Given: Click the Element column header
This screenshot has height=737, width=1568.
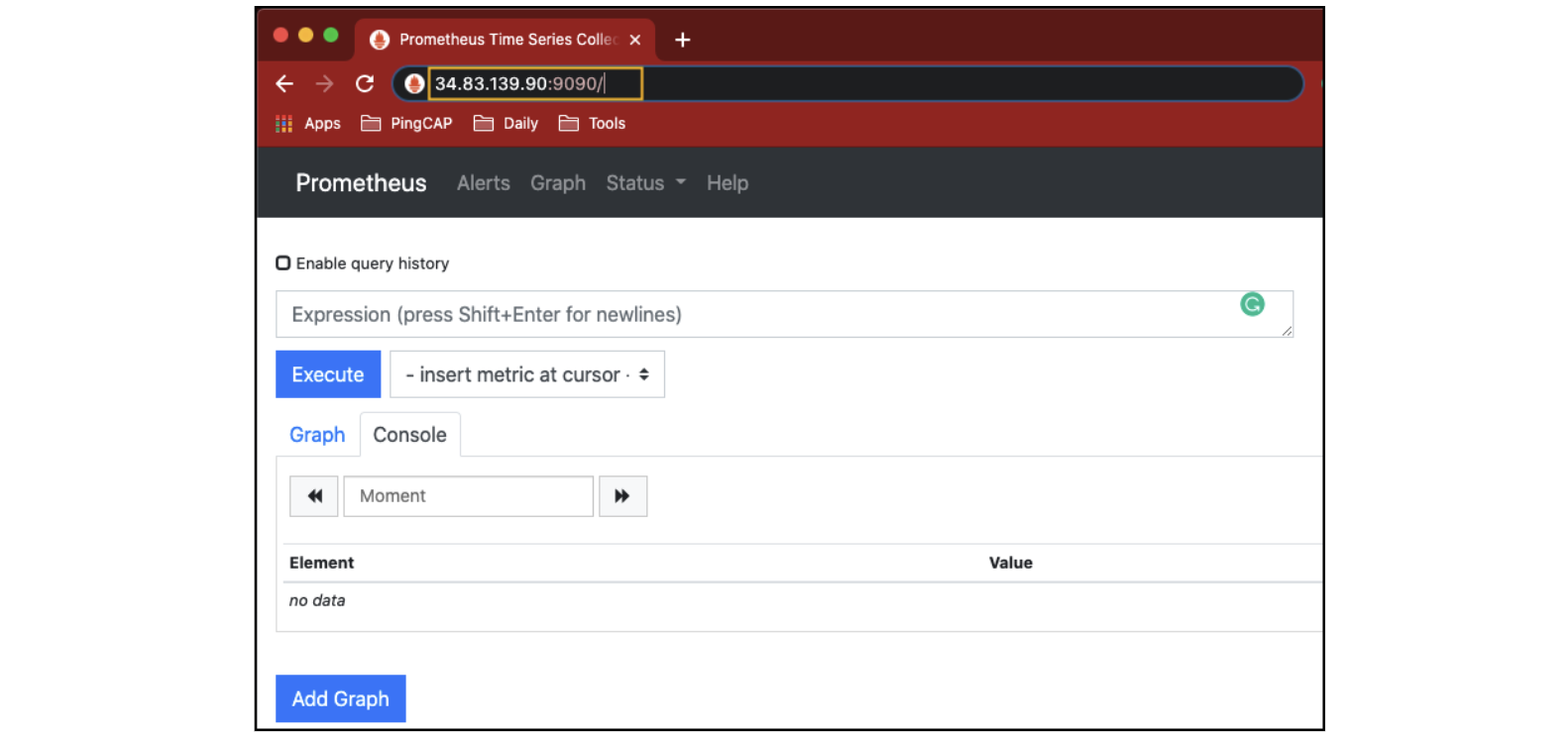Looking at the screenshot, I should [x=321, y=563].
